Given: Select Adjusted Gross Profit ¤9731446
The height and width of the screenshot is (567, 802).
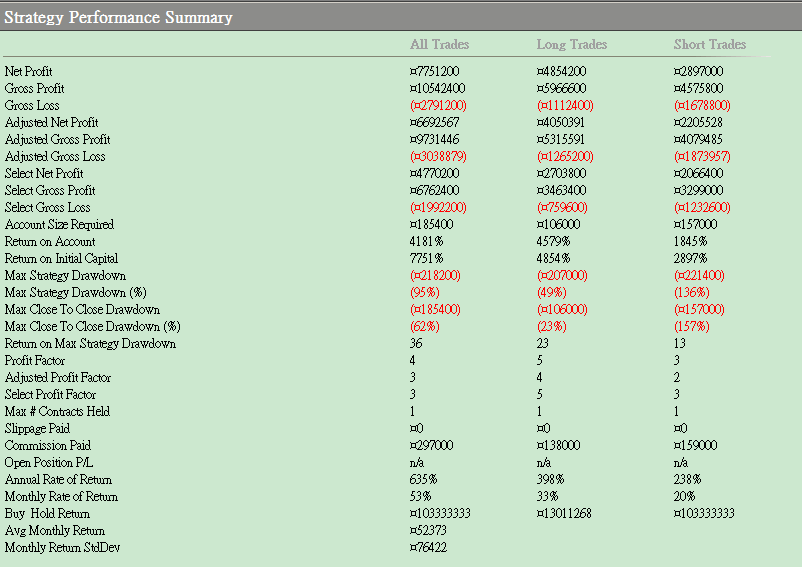Looking at the screenshot, I should pyautogui.click(x=434, y=139).
